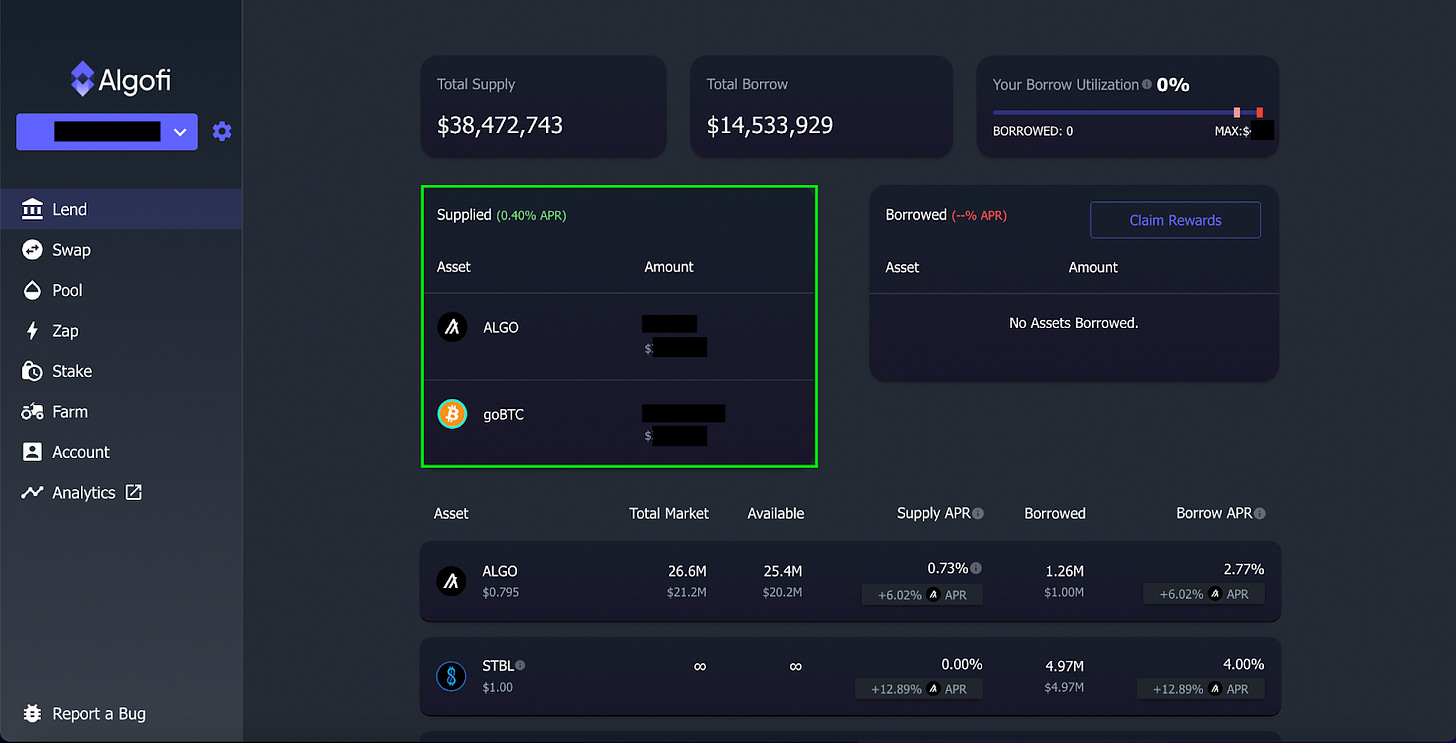This screenshot has height=743, width=1456.
Task: Open settings gear next to wallet selector
Action: (222, 131)
